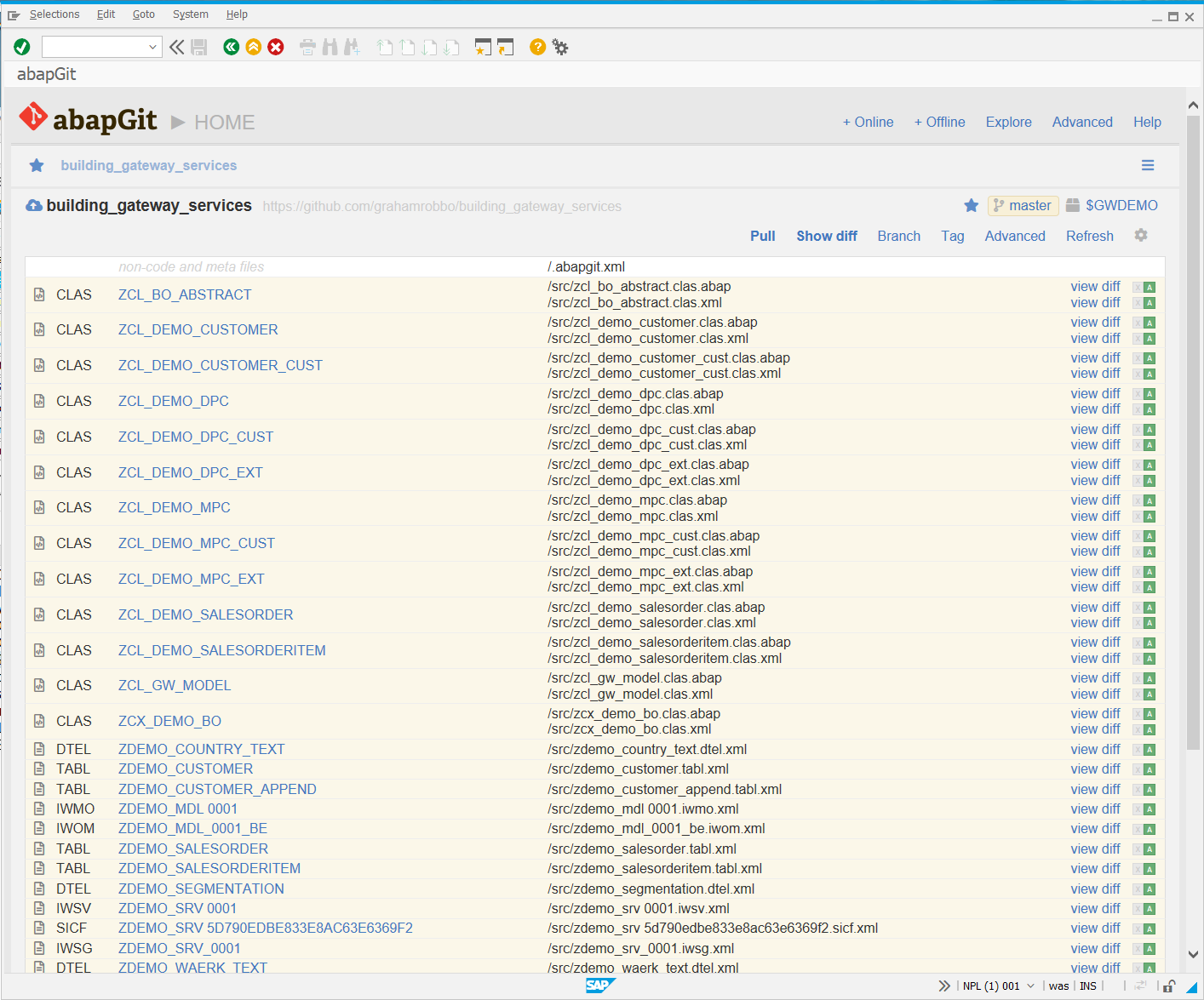The width and height of the screenshot is (1204, 1000).
Task: Click the package box icon by $GWDEMO
Action: click(x=1073, y=205)
